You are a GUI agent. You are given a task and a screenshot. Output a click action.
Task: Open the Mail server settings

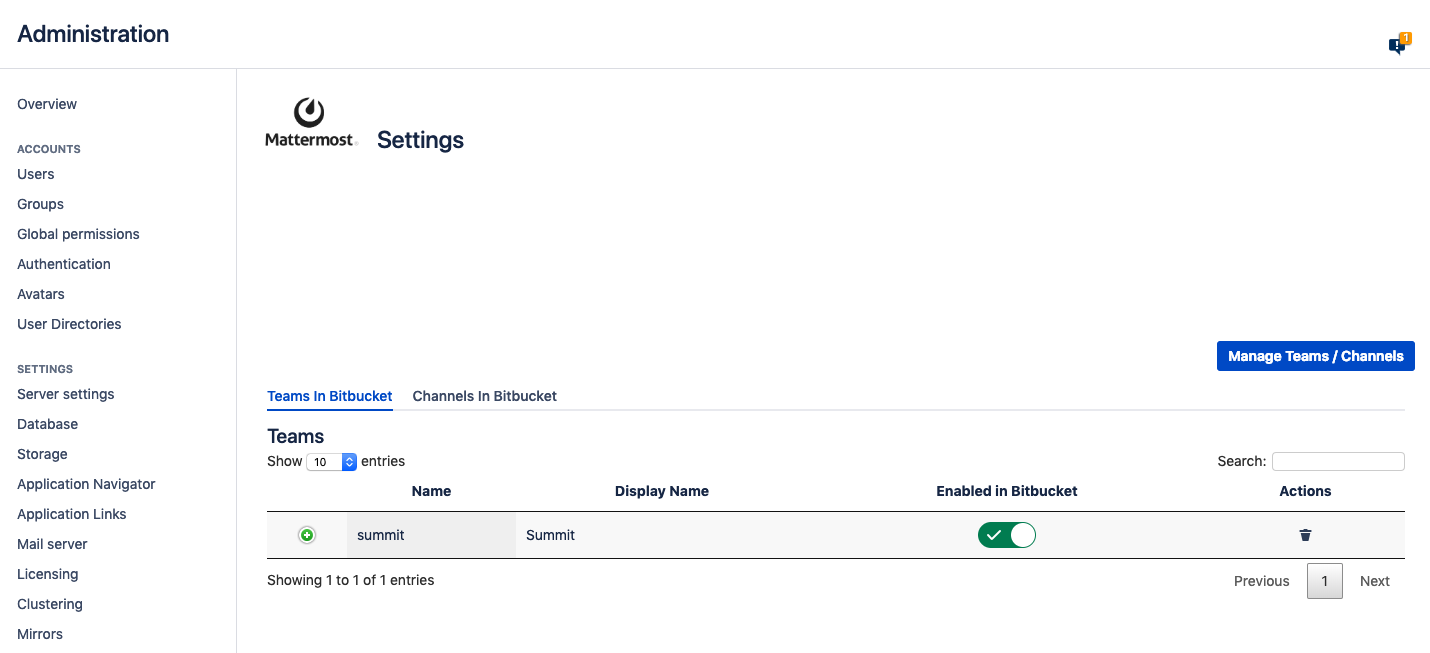pyautogui.click(x=52, y=544)
